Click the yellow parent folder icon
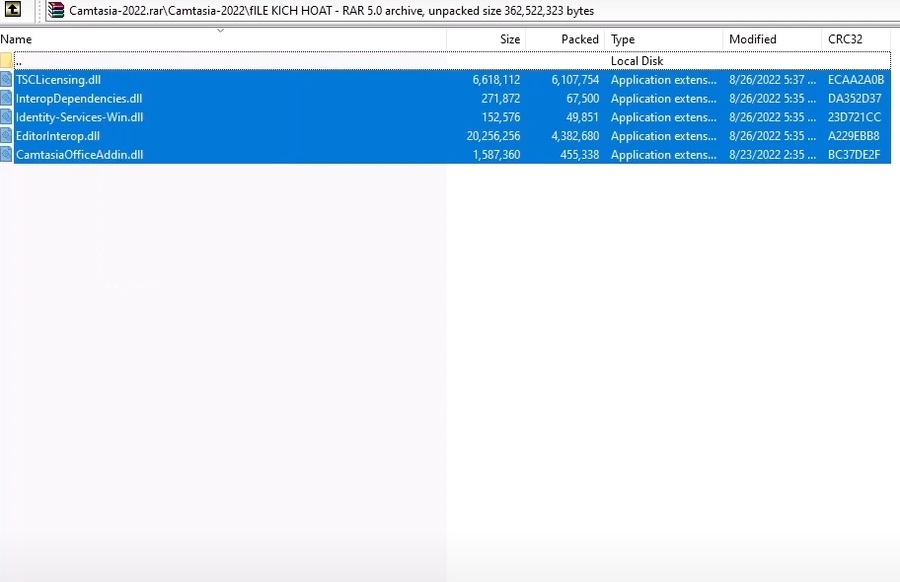900x582 pixels. 7,60
